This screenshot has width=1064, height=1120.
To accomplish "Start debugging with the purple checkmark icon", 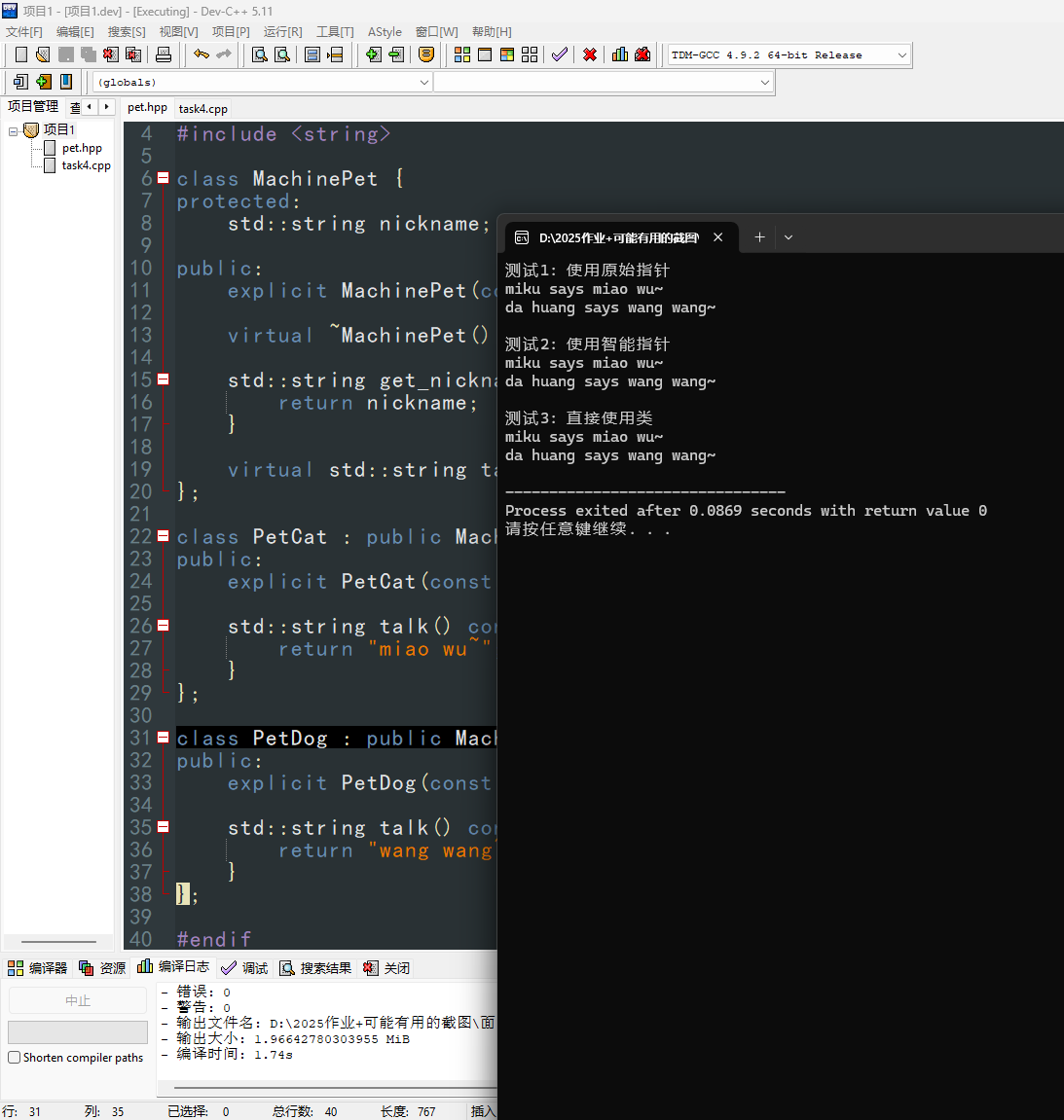I will pos(560,54).
